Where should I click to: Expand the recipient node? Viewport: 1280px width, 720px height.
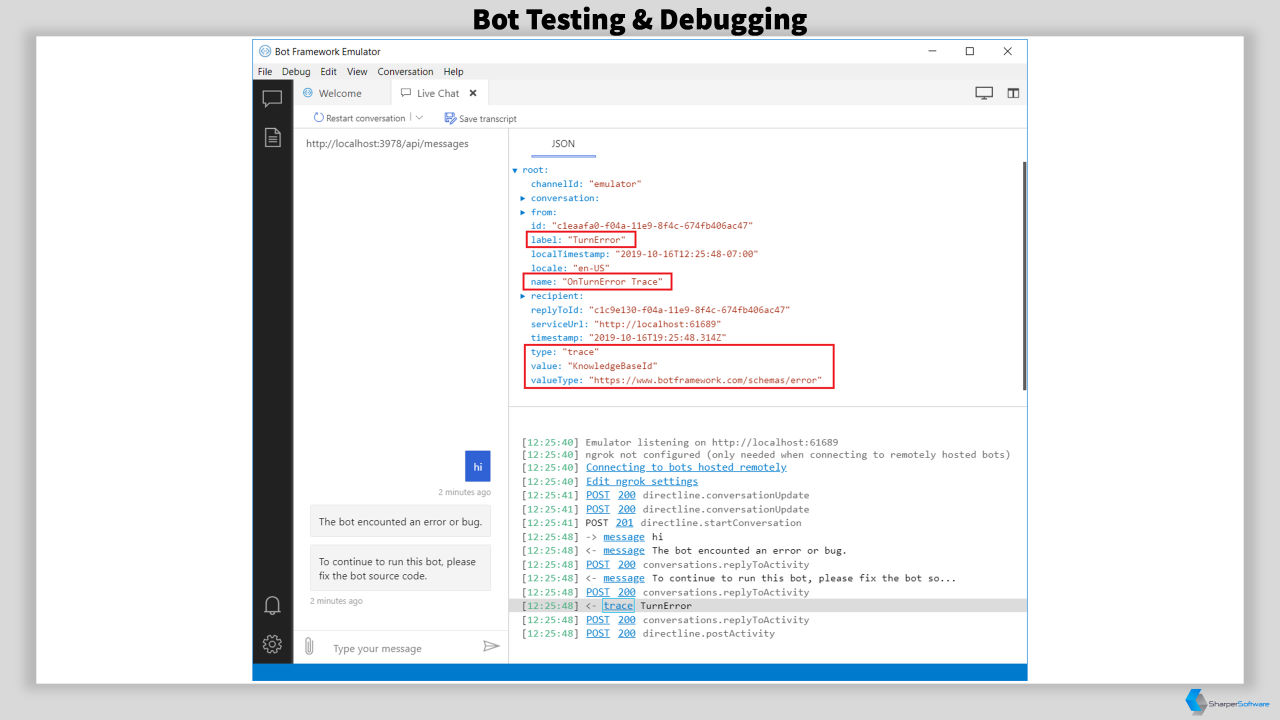pyautogui.click(x=523, y=296)
